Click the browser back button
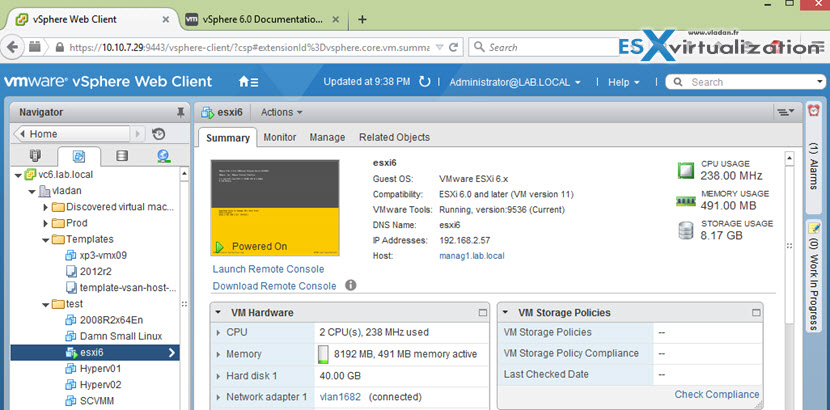Screen dimensions: 830x410 (13, 47)
